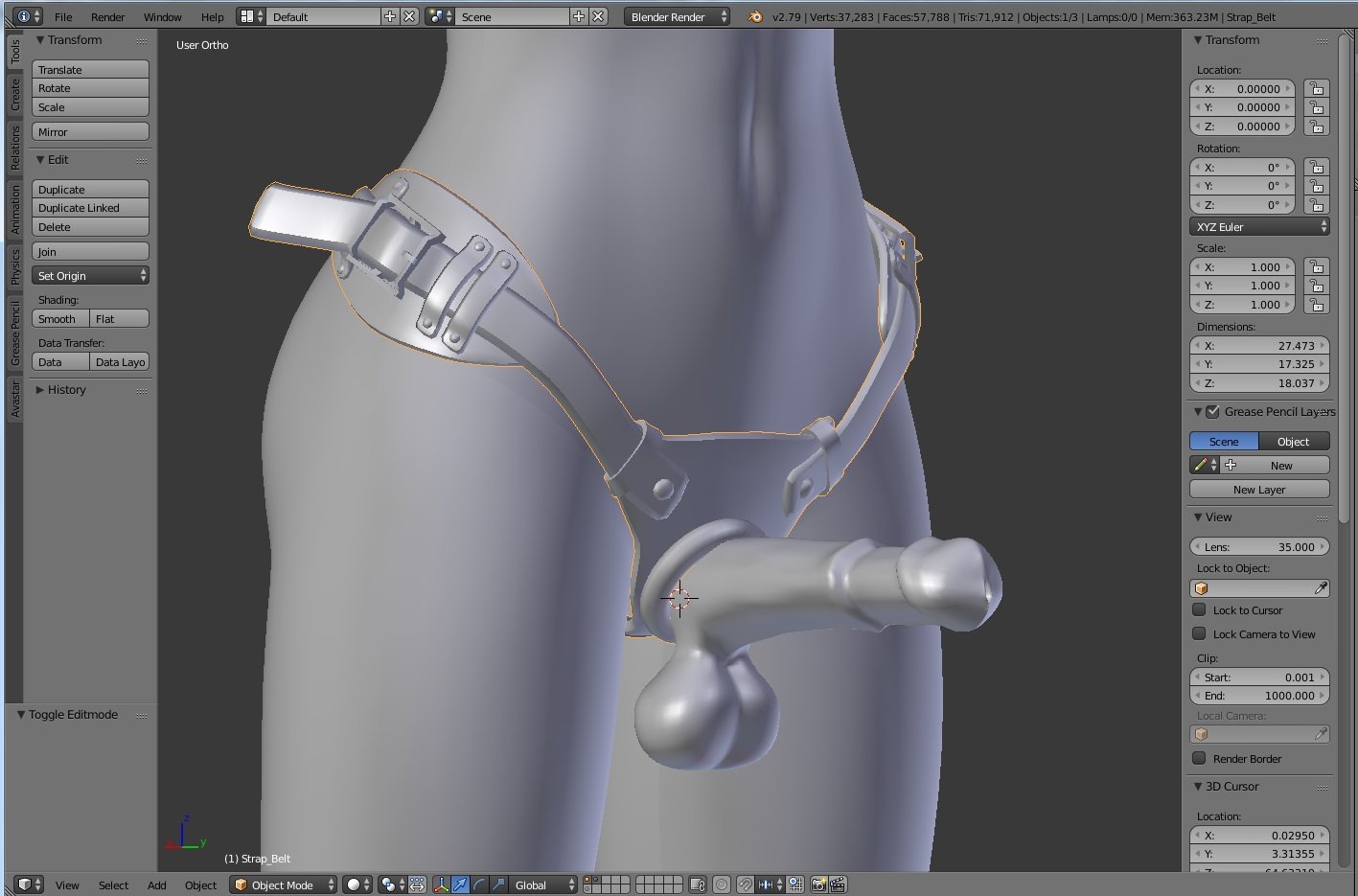This screenshot has height=896, width=1358.
Task: Click the snap target icon
Action: point(795,885)
